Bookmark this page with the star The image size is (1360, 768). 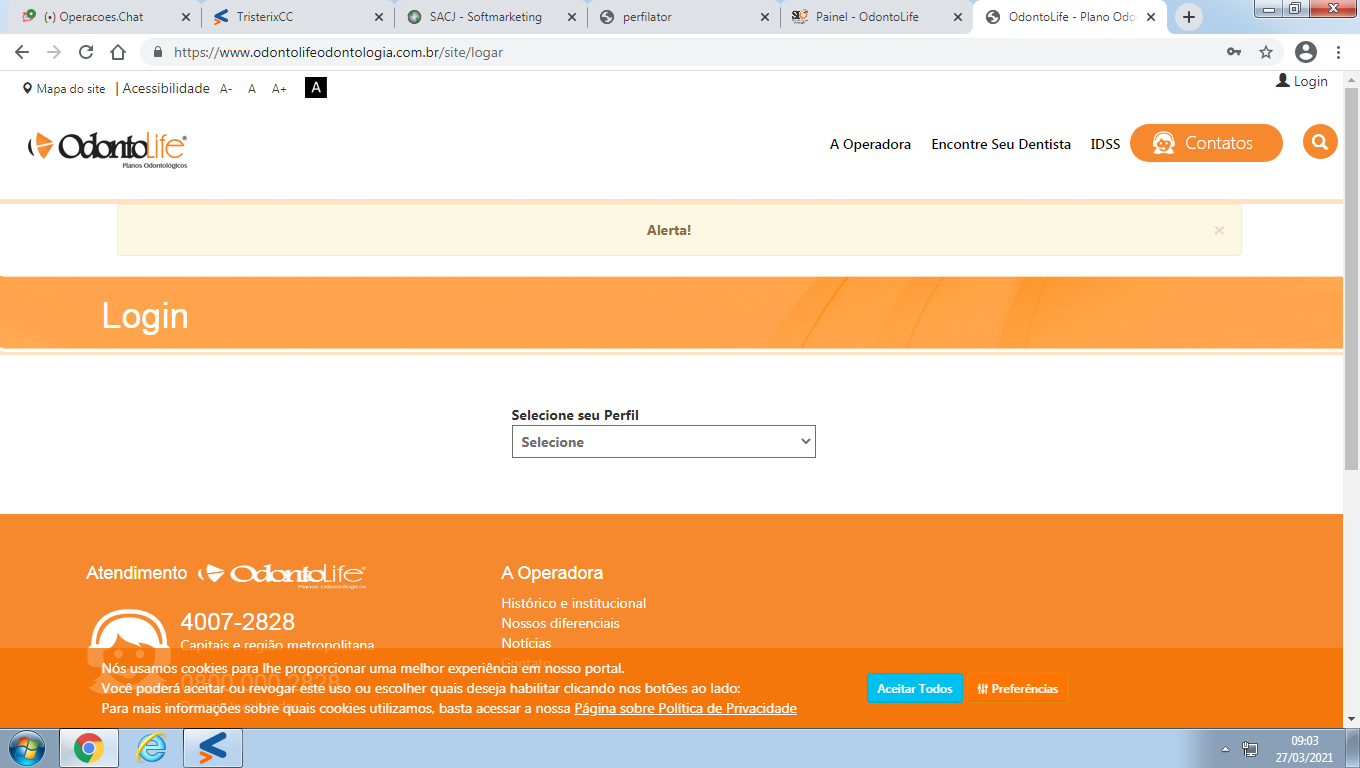[x=1266, y=52]
